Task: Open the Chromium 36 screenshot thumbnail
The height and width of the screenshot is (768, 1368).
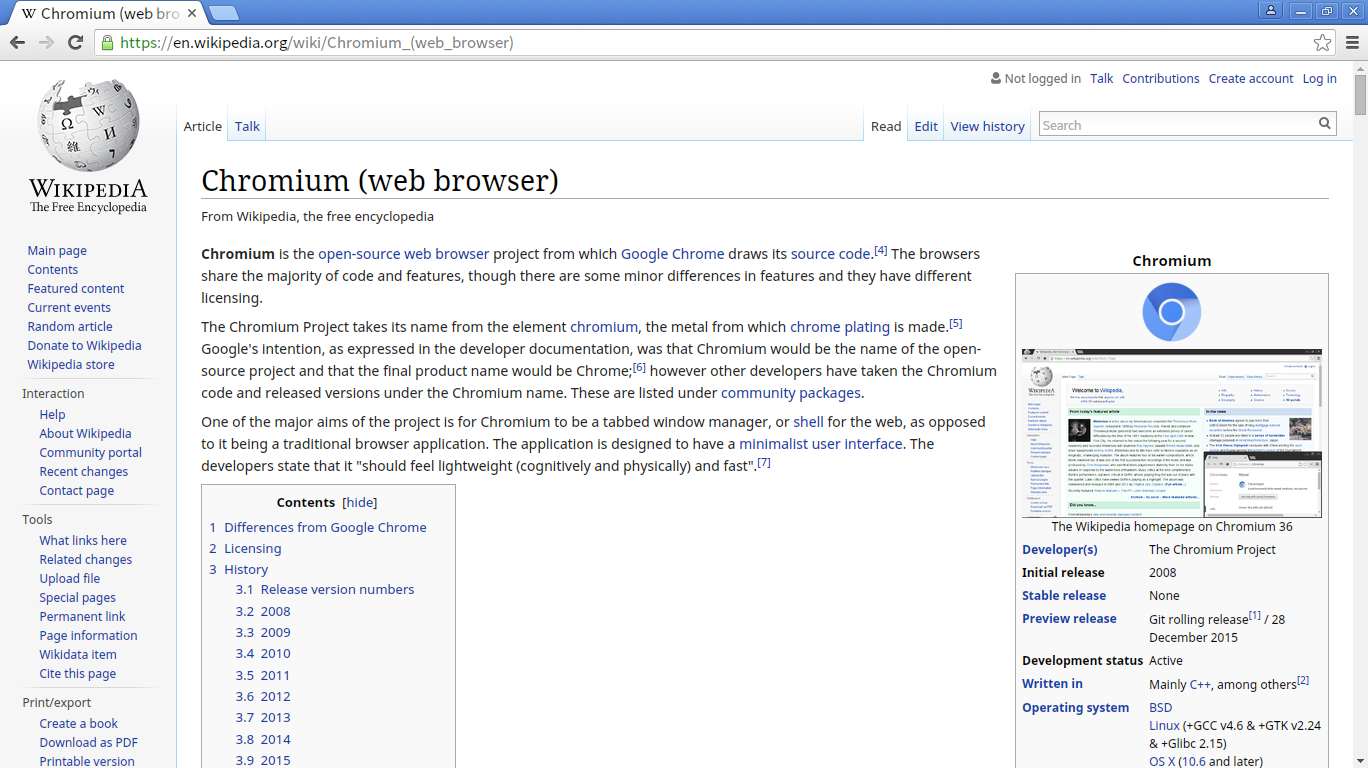Action: point(1171,433)
